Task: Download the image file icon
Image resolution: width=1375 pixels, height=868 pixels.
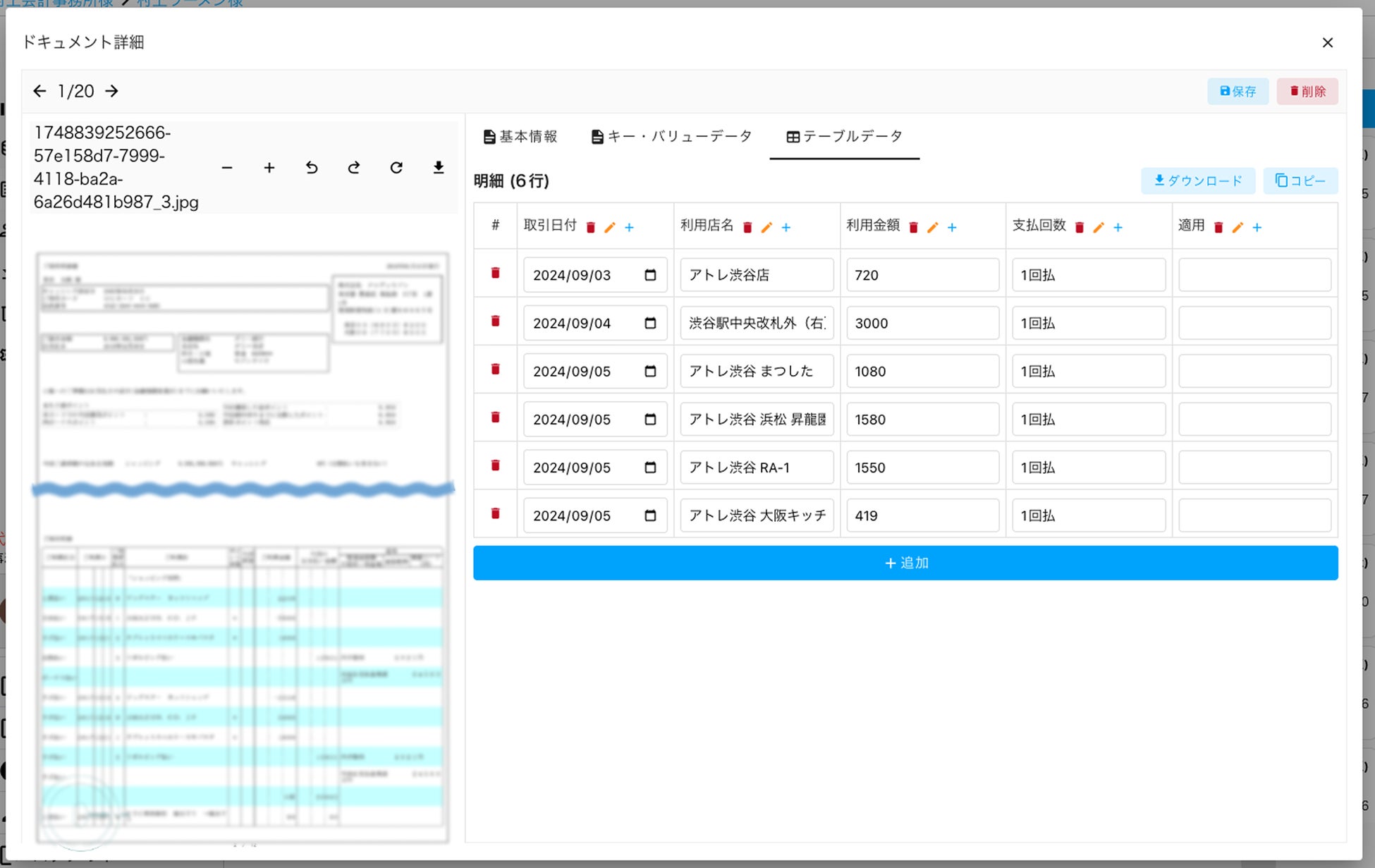Action: pyautogui.click(x=439, y=168)
